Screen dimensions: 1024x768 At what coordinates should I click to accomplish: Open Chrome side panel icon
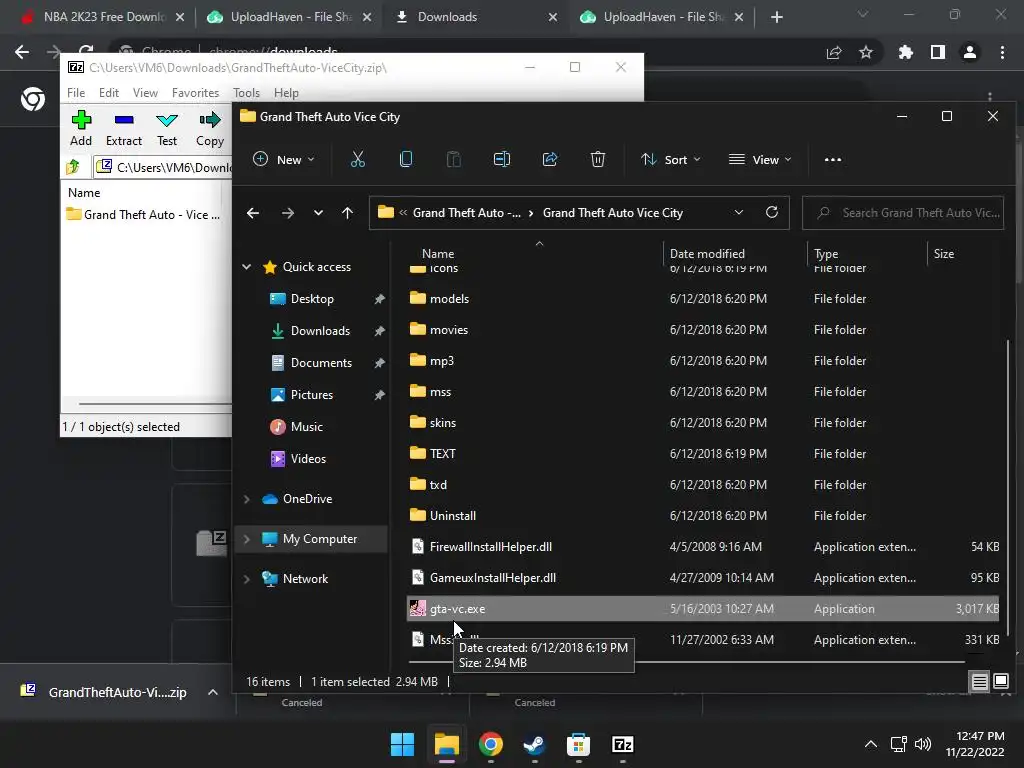tap(938, 52)
